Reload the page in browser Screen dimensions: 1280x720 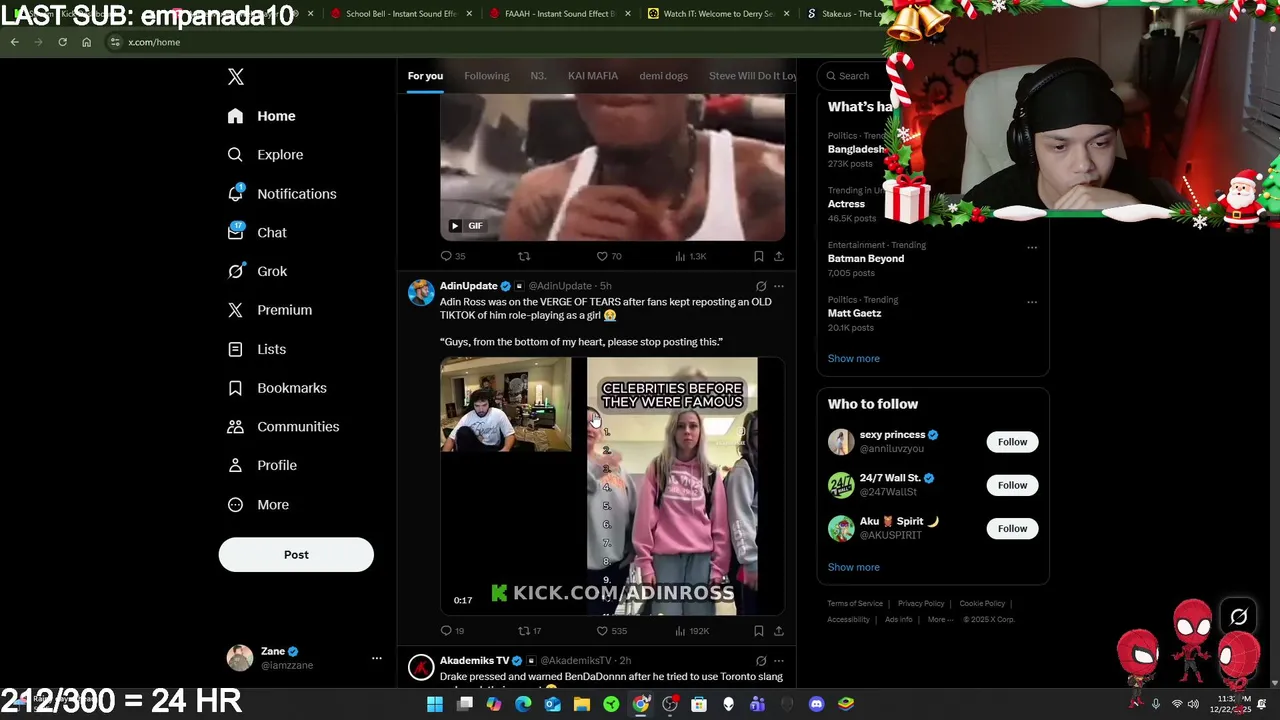[62, 42]
